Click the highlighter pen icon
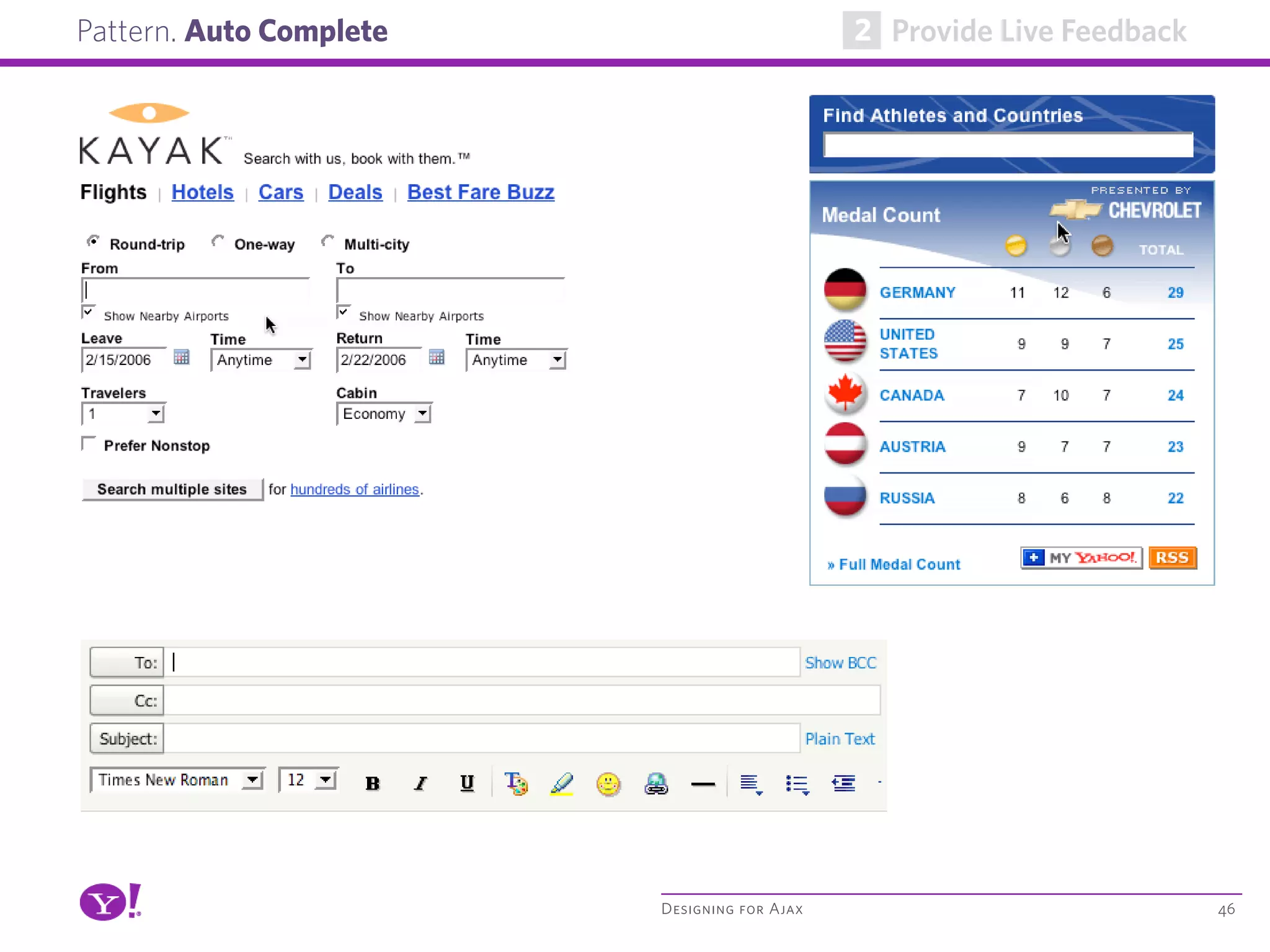Screen dimensions: 1270x952 coord(562,783)
